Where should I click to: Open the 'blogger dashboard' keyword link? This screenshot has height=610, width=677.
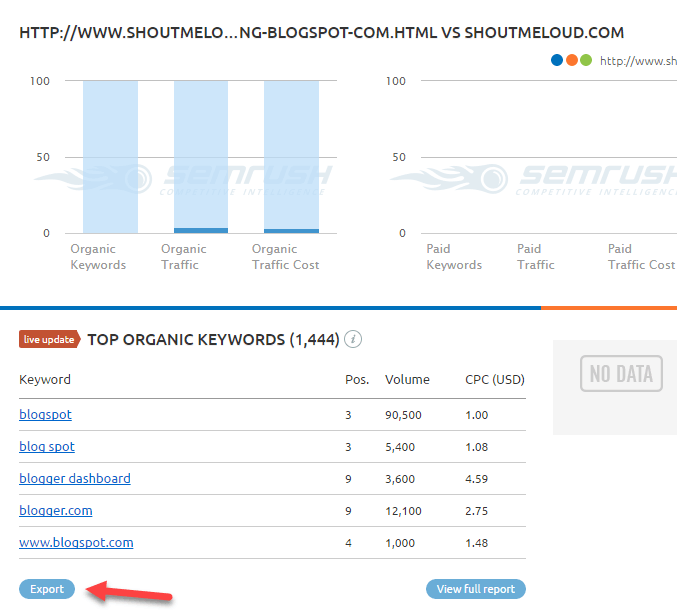75,478
